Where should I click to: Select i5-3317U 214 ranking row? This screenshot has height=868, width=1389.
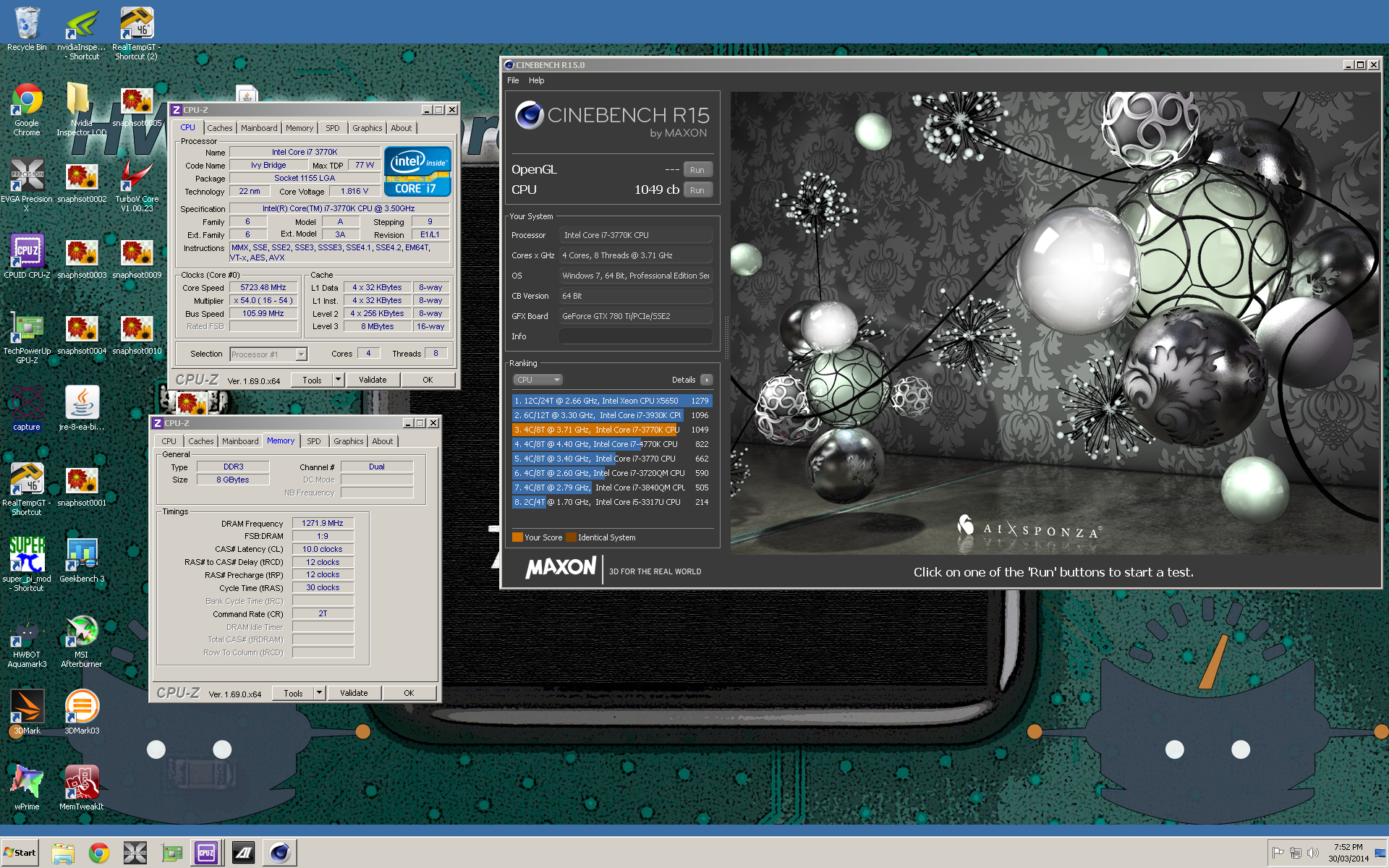pos(612,502)
